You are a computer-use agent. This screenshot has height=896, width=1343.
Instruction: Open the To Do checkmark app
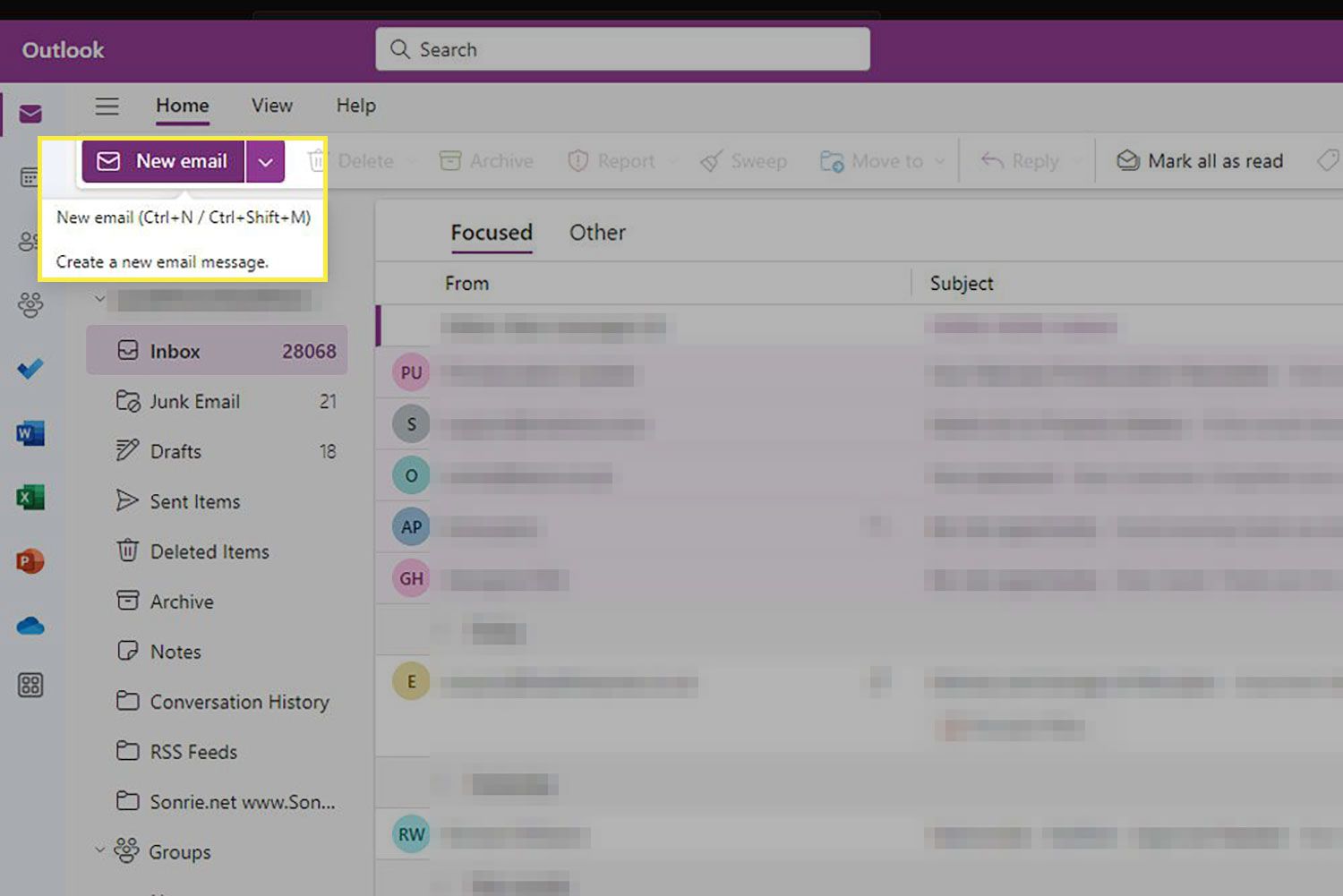[x=30, y=369]
